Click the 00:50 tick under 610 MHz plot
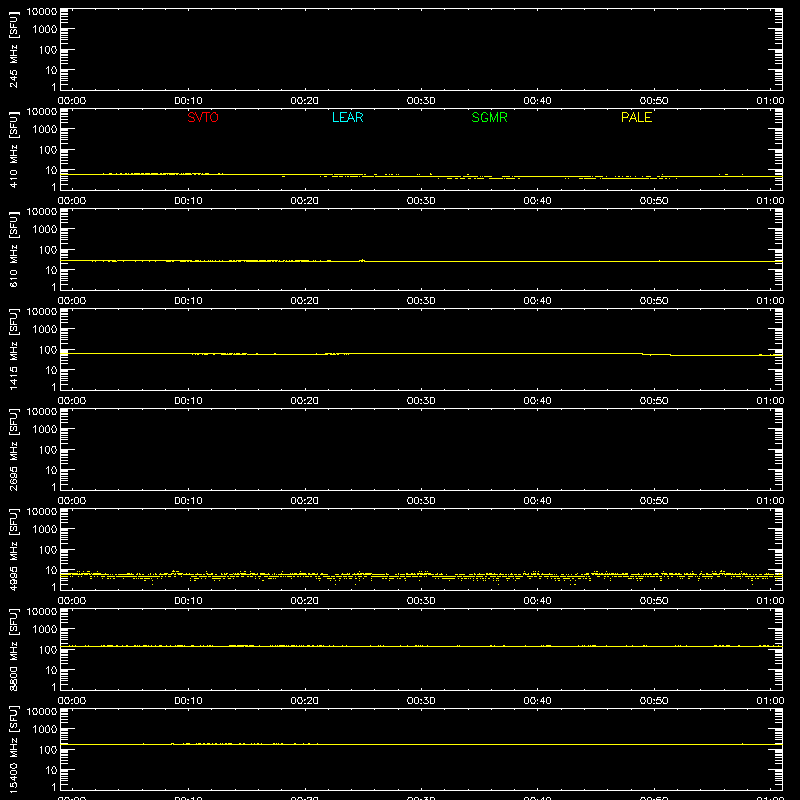 (654, 301)
